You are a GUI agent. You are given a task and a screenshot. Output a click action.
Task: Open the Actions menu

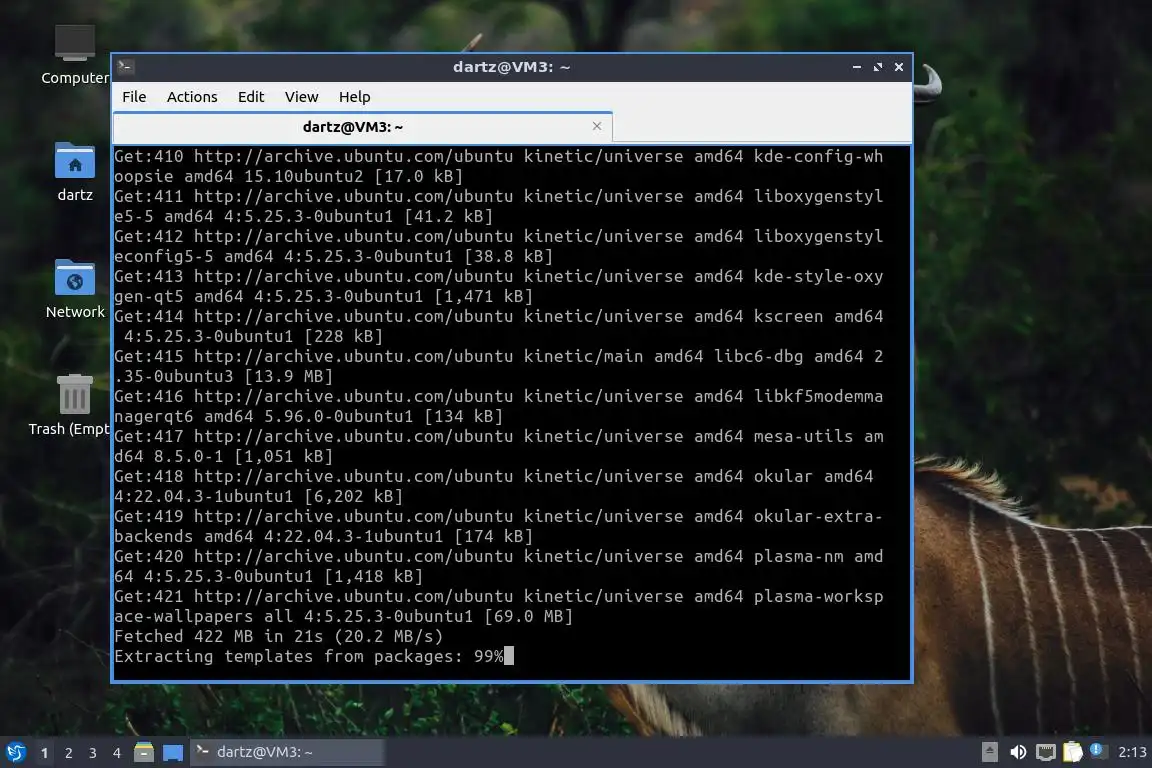[x=192, y=97]
